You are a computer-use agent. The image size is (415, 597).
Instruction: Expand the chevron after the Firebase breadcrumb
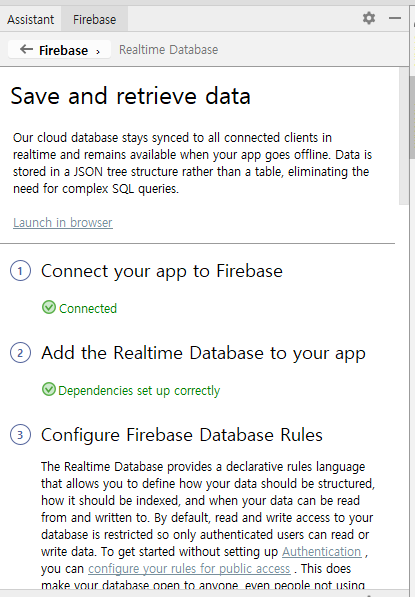coord(98,51)
